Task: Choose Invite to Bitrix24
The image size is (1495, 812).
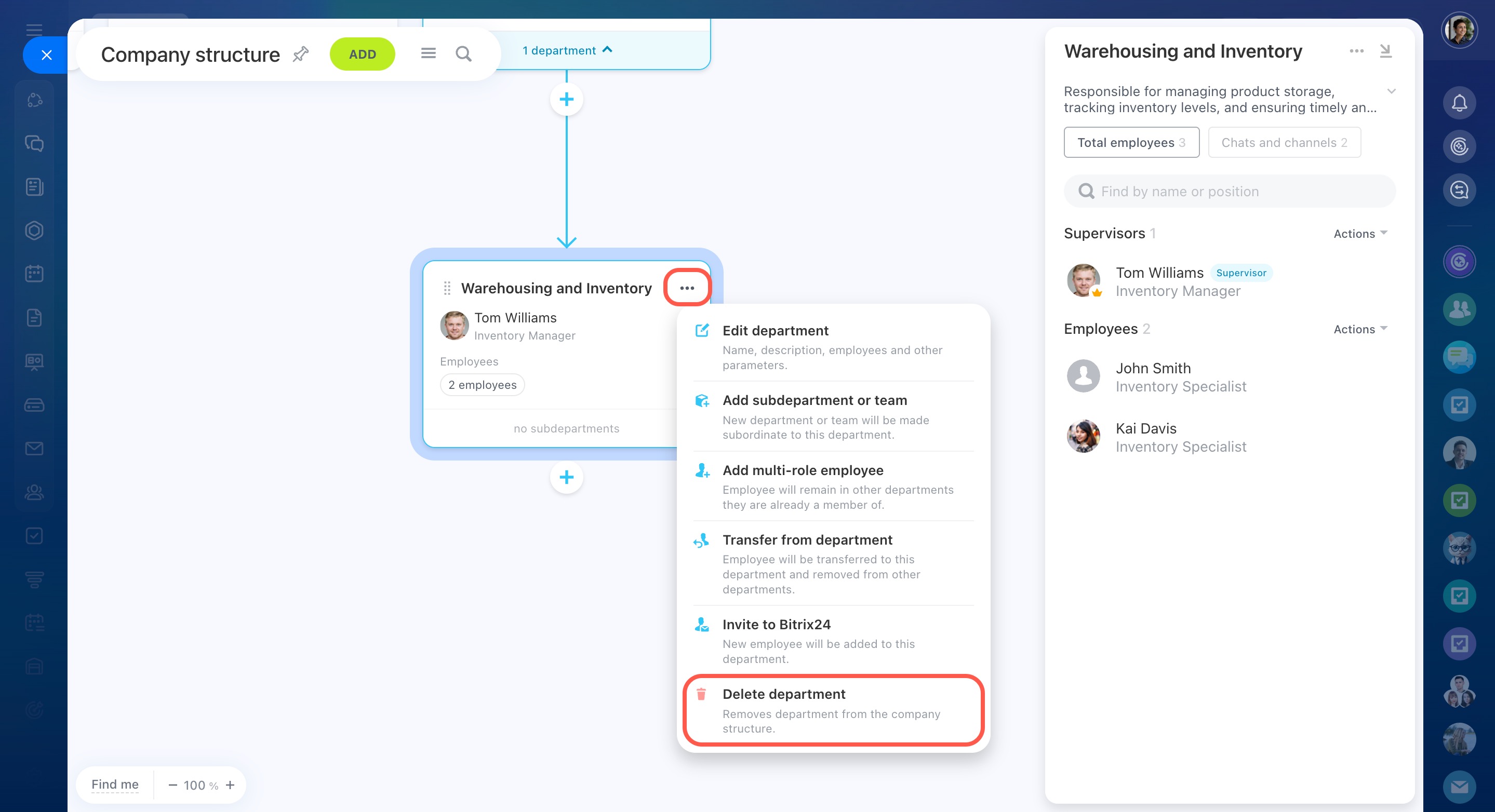Action: [833, 640]
